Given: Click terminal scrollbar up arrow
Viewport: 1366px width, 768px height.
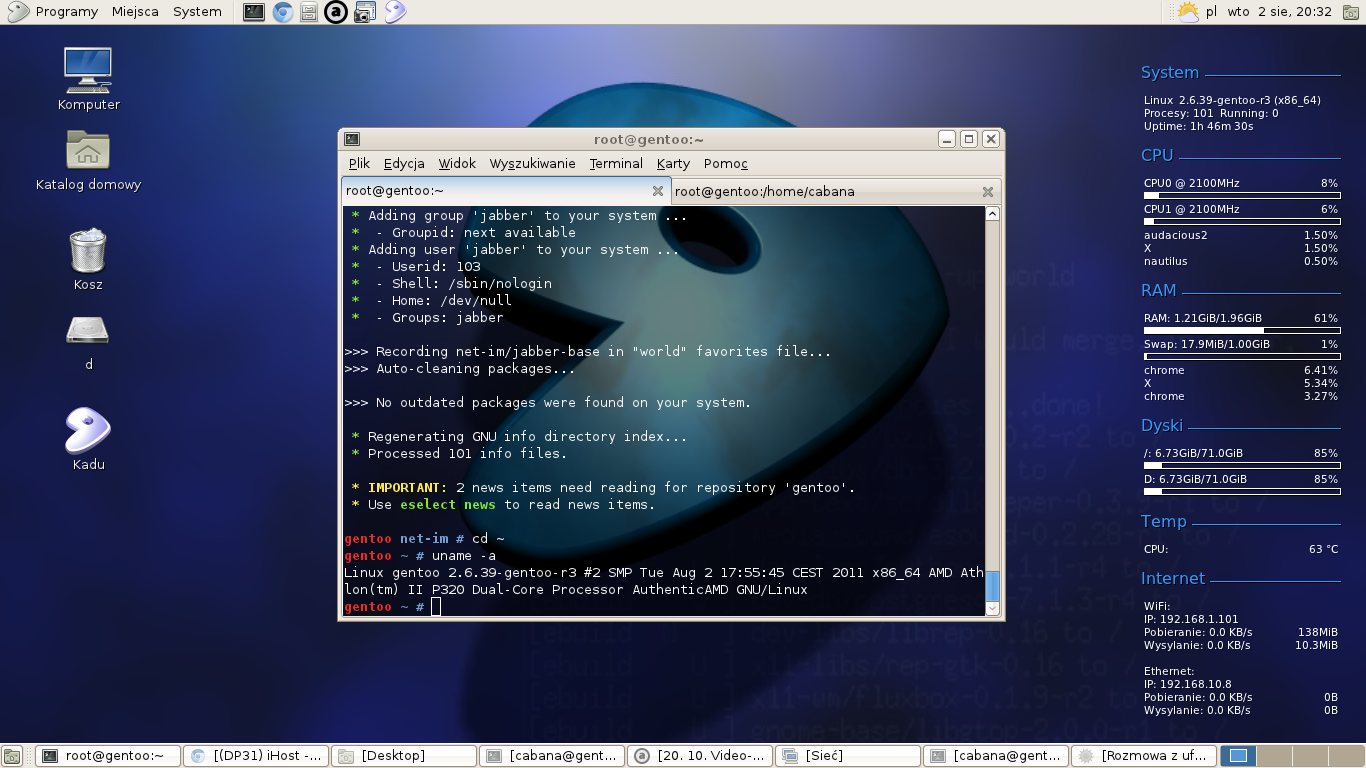Looking at the screenshot, I should click(x=992, y=214).
